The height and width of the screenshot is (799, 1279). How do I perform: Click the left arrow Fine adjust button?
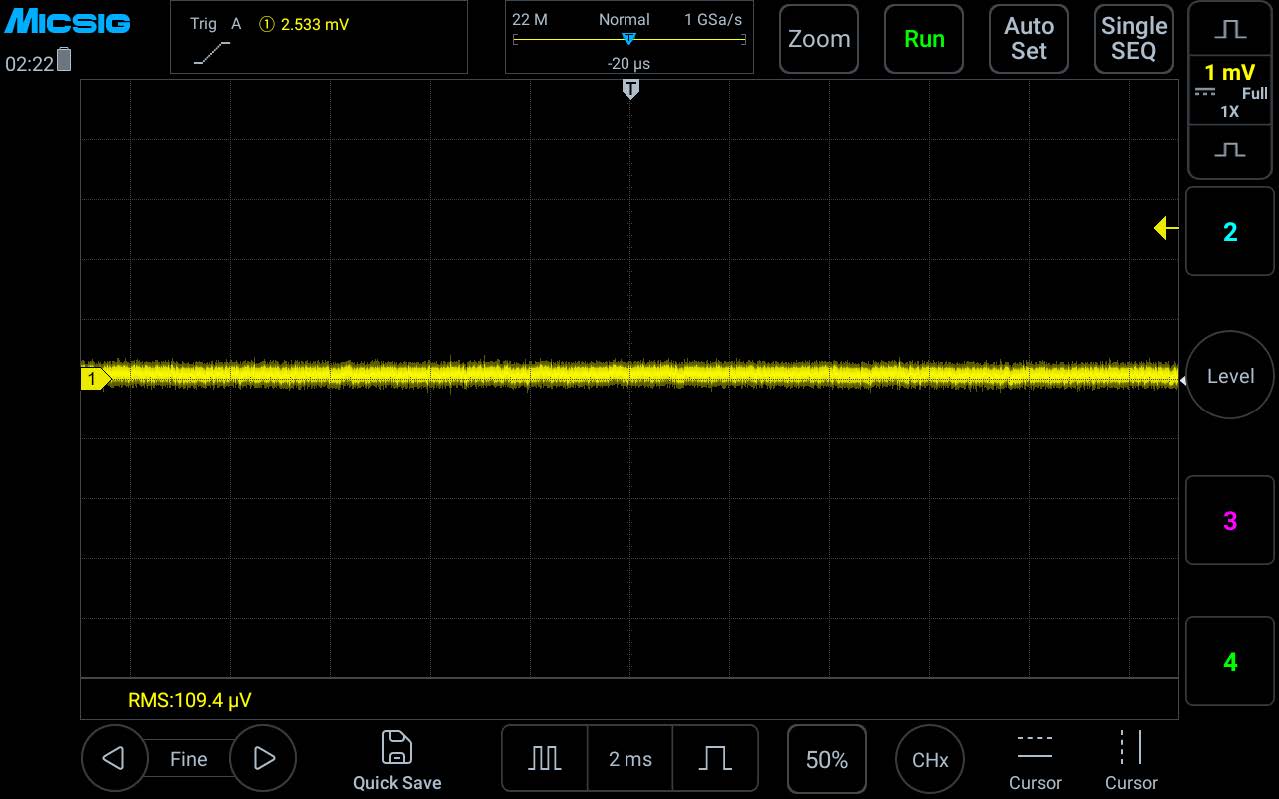tap(113, 759)
